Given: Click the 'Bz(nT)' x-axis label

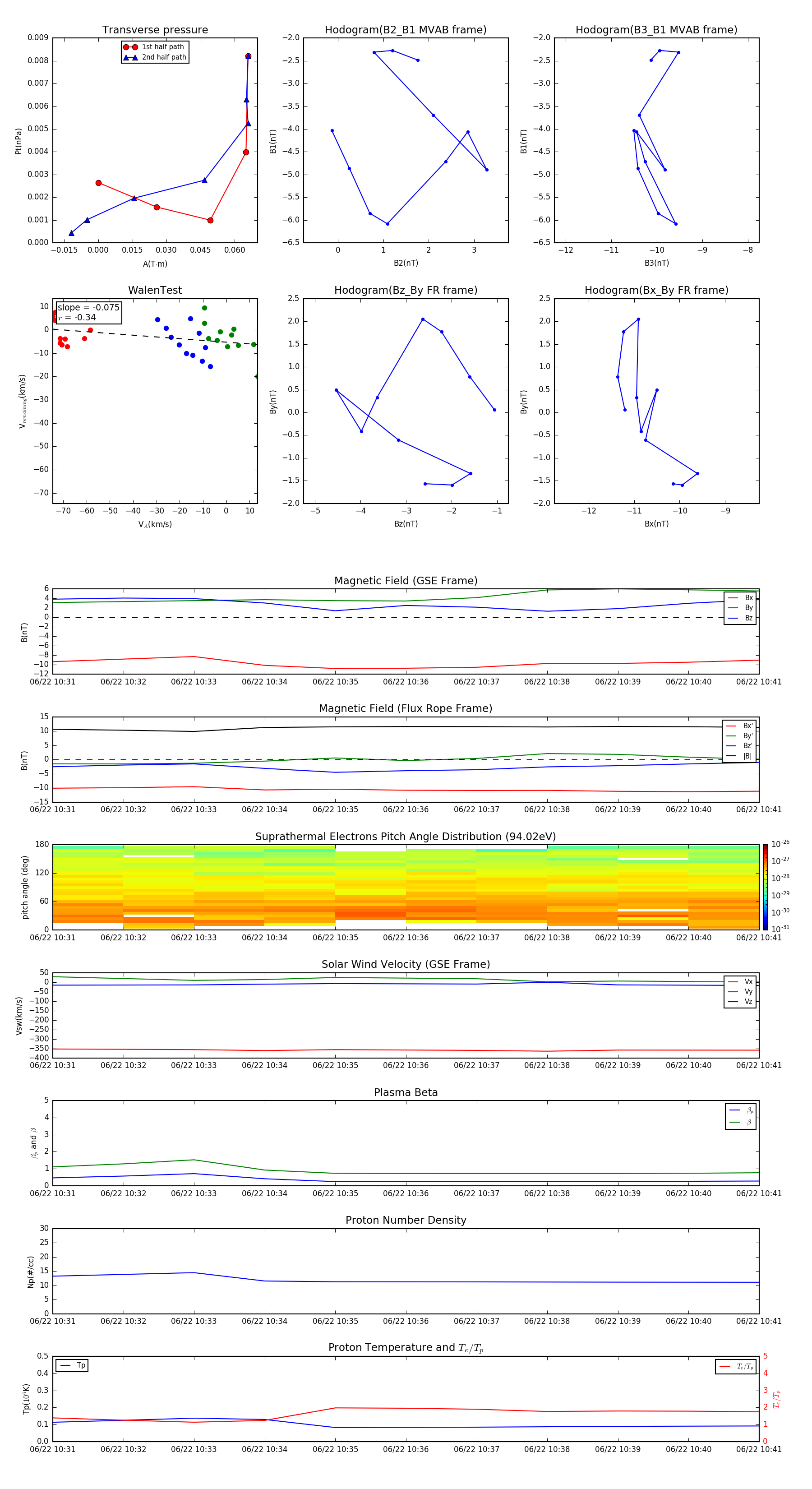Looking at the screenshot, I should pyautogui.click(x=406, y=524).
